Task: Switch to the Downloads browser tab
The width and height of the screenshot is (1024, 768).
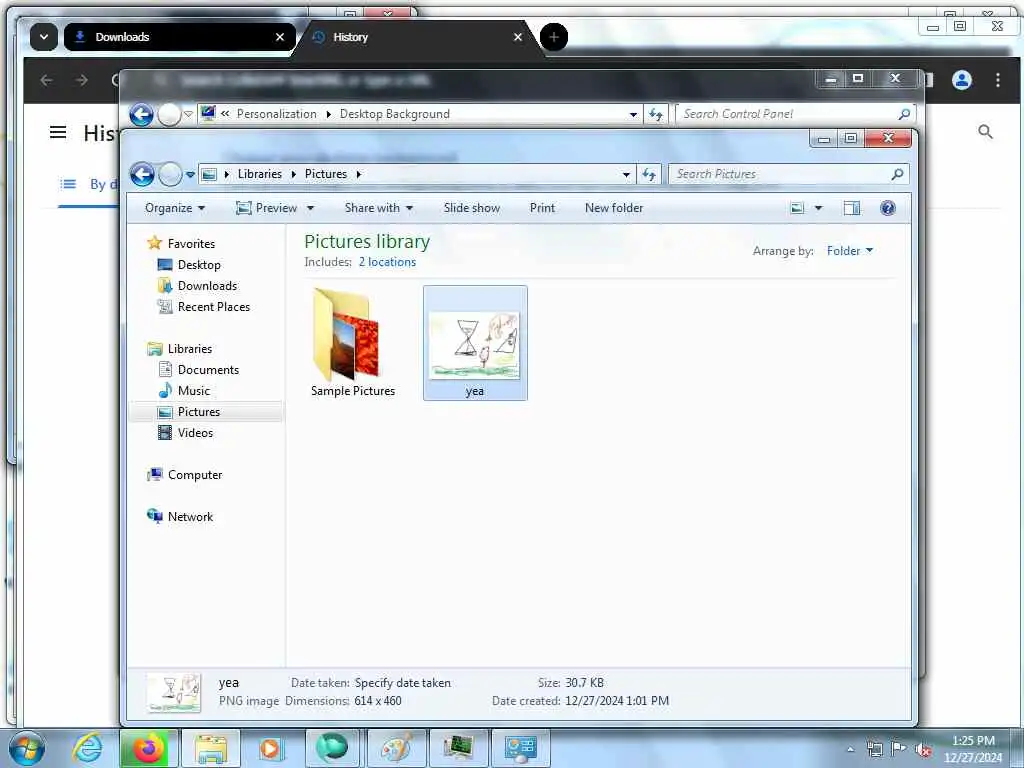Action: tap(180, 37)
